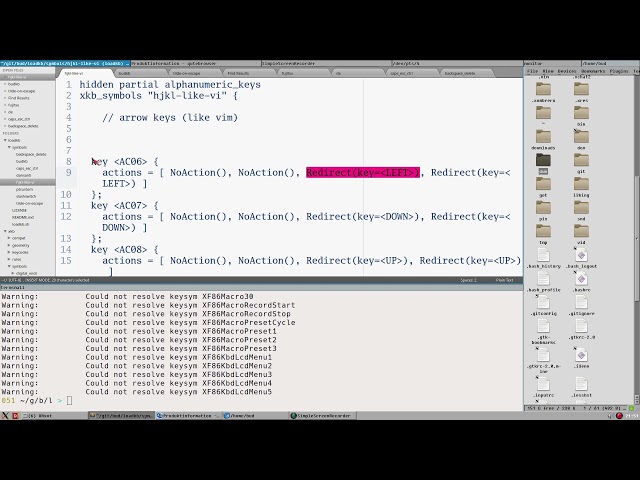This screenshot has width=640, height=480.
Task: Open the .gitconfig file icon
Action: click(x=543, y=302)
